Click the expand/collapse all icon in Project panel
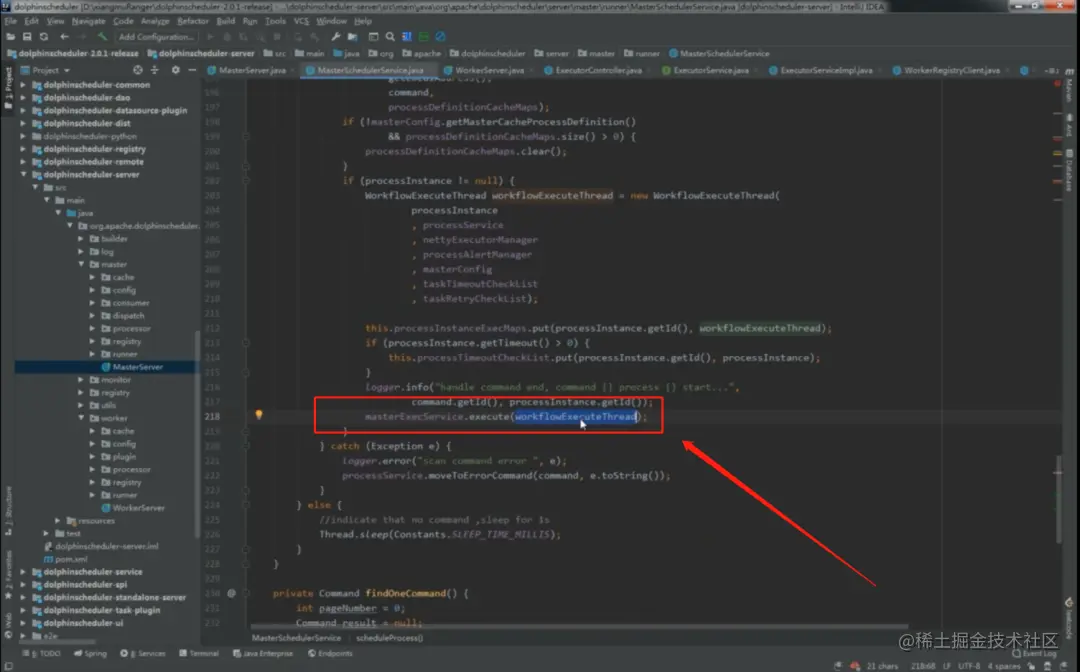Image resolution: width=1080 pixels, height=672 pixels. click(x=154, y=70)
